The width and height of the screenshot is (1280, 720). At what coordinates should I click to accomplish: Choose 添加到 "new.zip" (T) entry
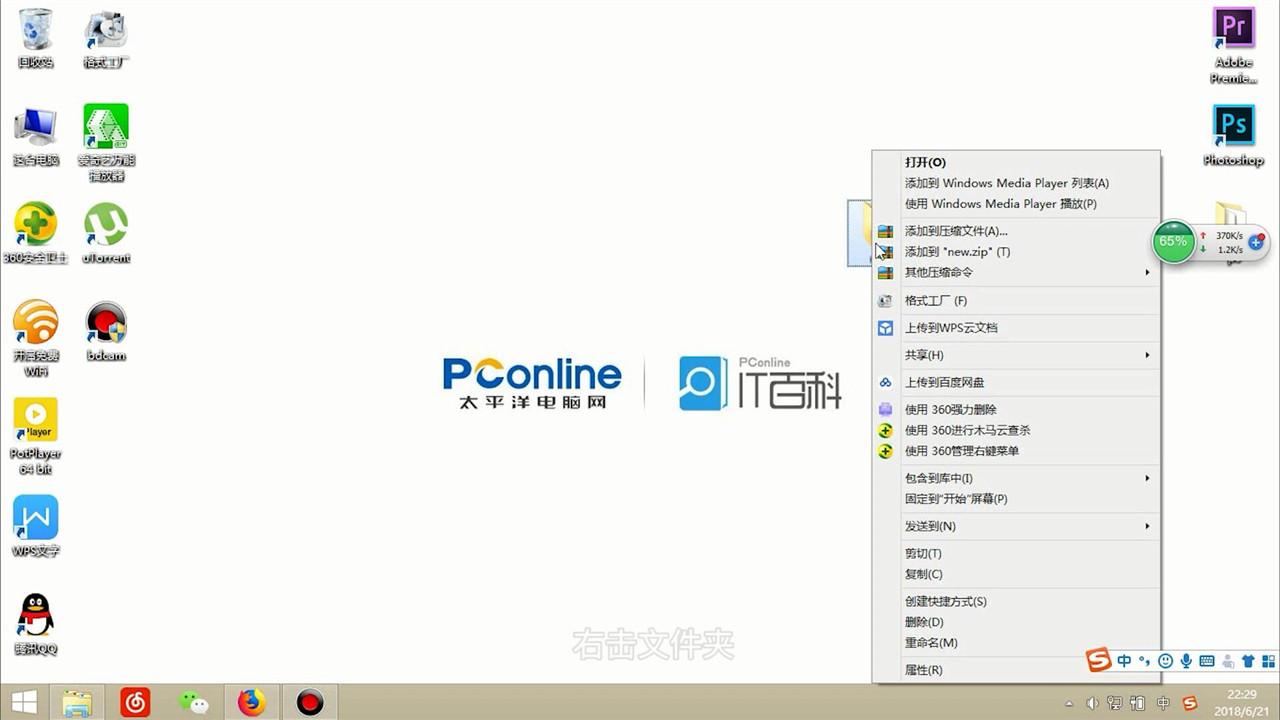1016,252
